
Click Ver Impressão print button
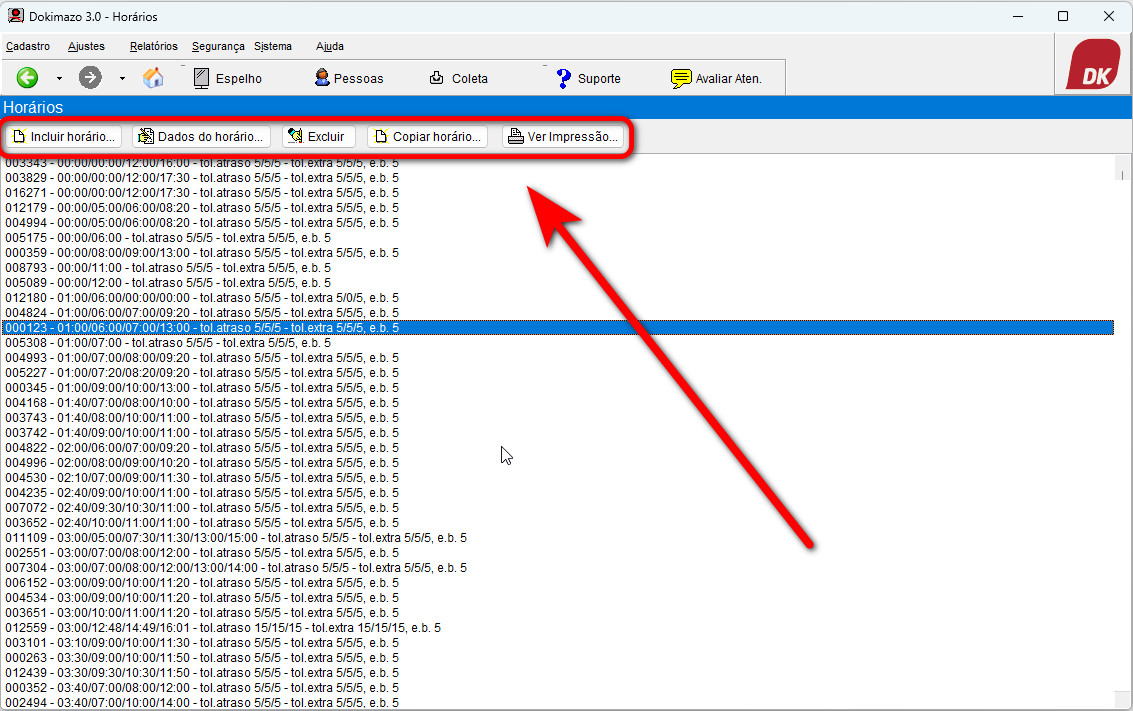(x=564, y=136)
